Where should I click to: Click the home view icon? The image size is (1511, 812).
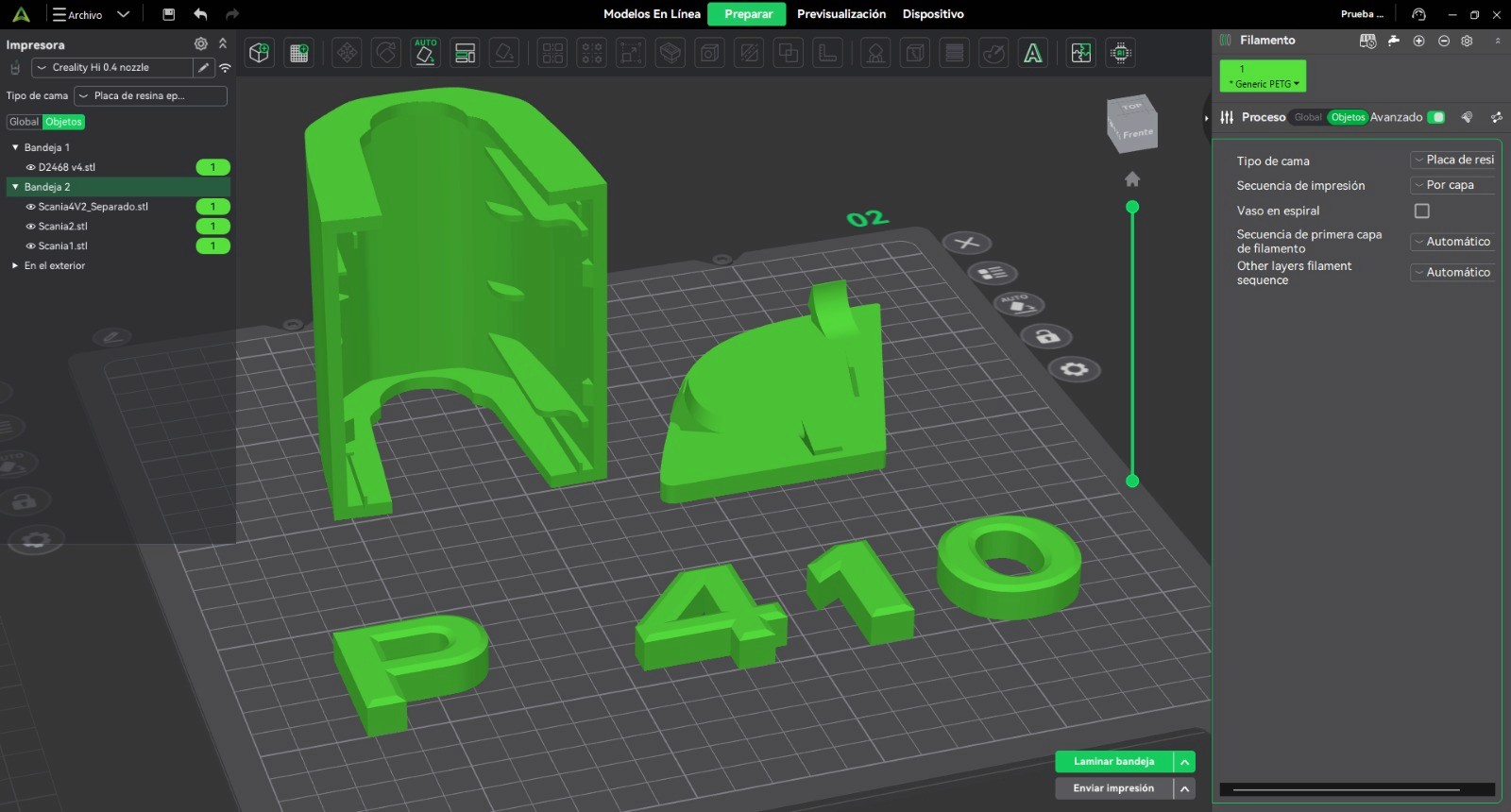(x=1132, y=179)
